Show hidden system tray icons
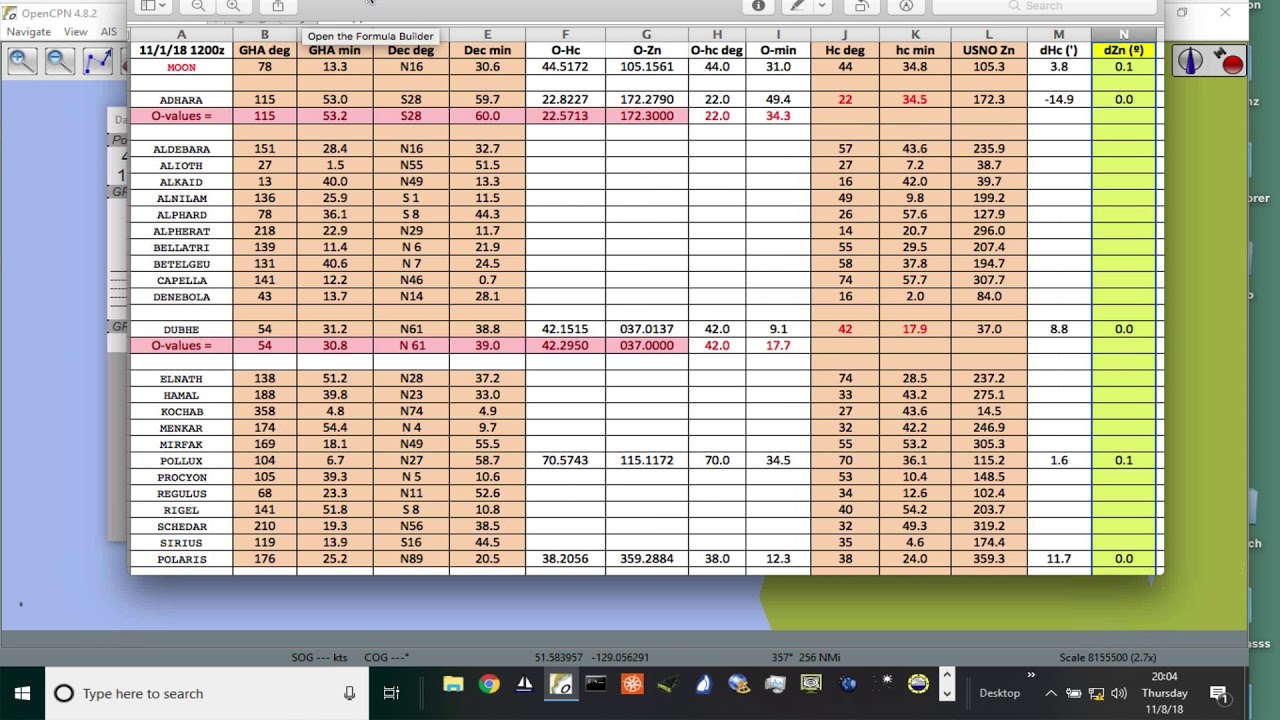This screenshot has height=720, width=1280. coord(1051,693)
